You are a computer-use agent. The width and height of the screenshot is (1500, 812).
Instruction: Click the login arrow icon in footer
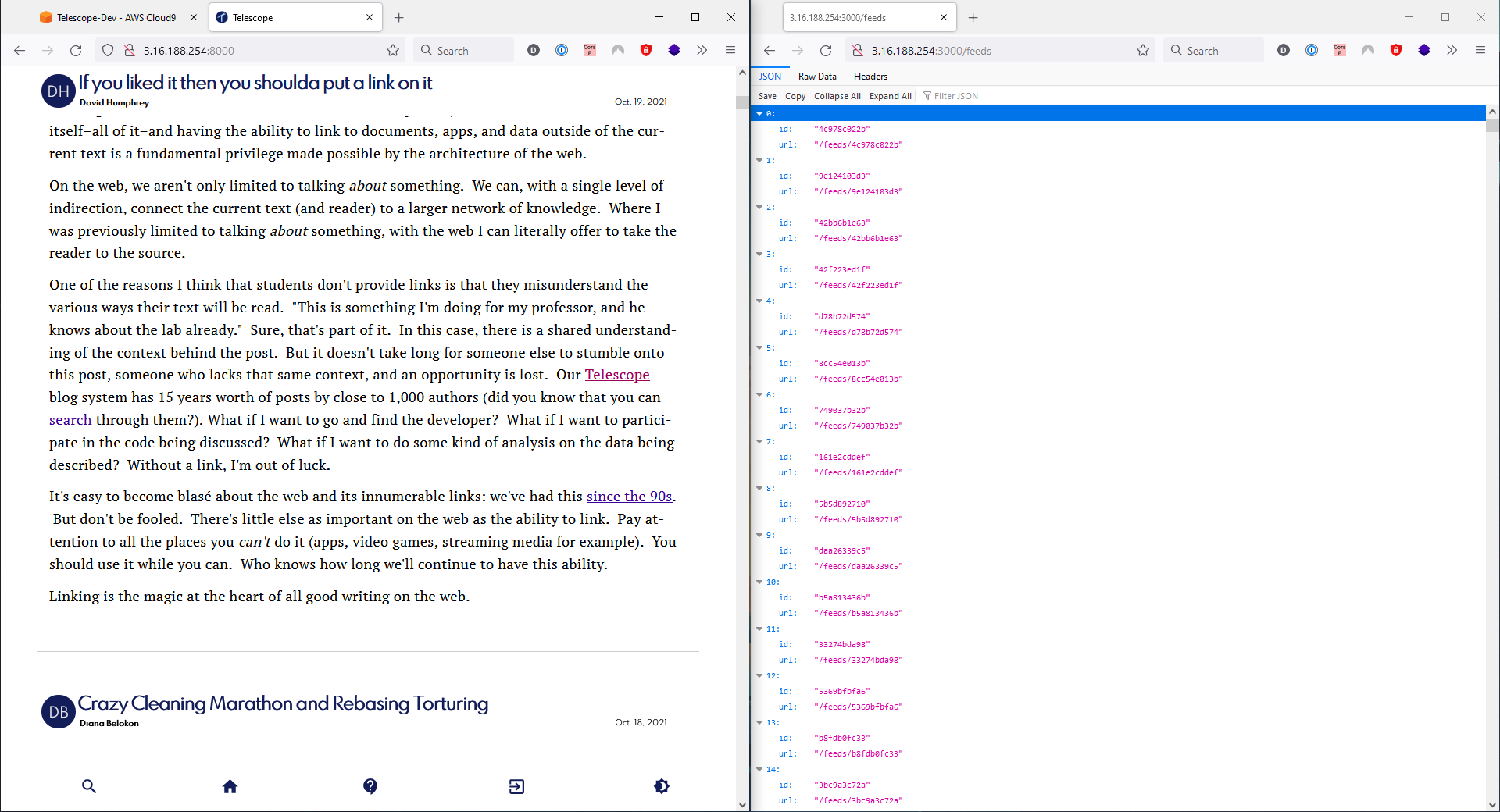pyautogui.click(x=516, y=786)
